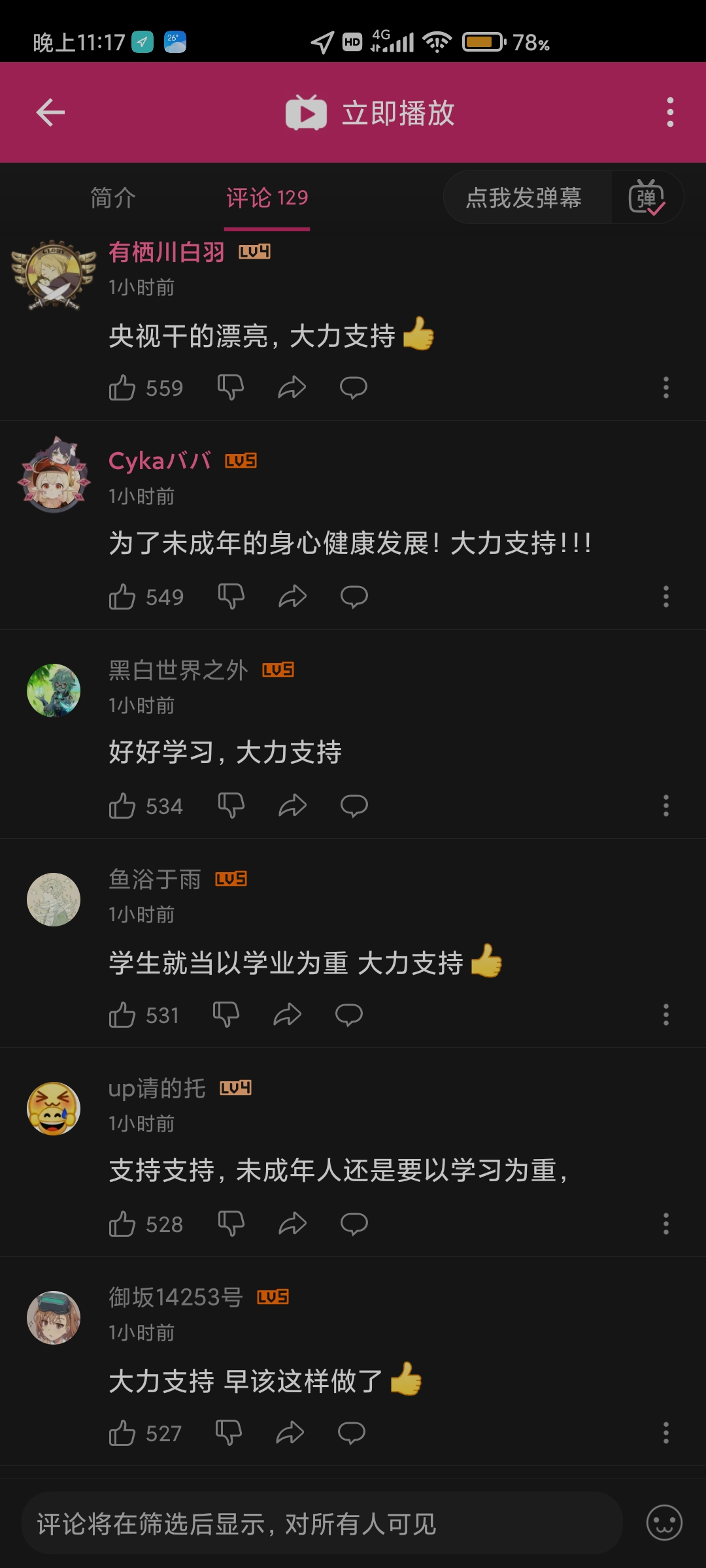Toggle dislike on 御坂14253号's comment
The image size is (706, 1568).
pos(228,1433)
